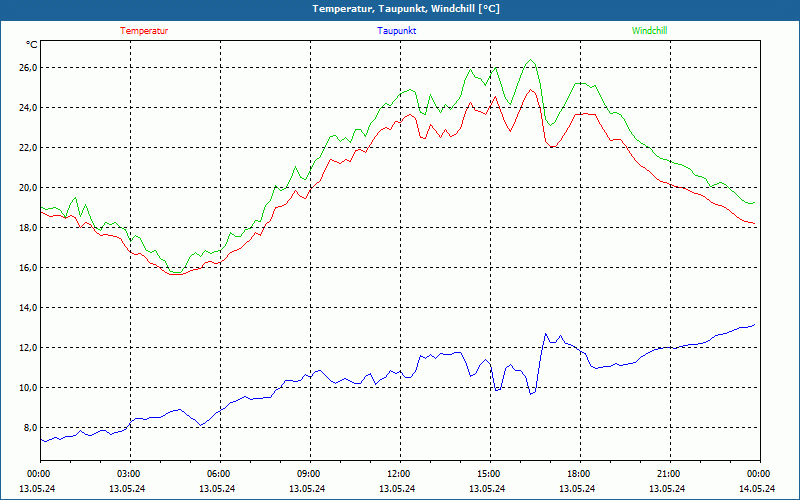Click the green Windchill legend label
The width and height of the screenshot is (800, 500).
649,31
